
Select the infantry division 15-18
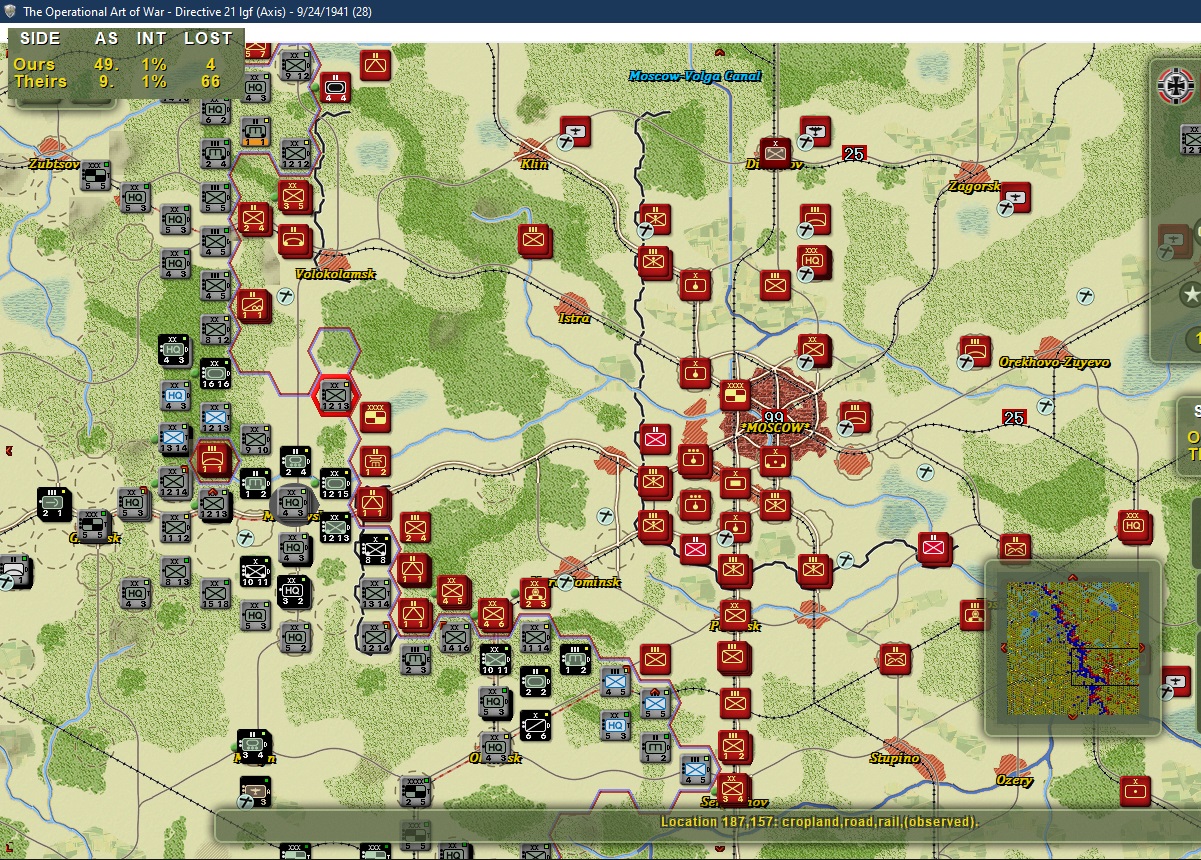215,593
